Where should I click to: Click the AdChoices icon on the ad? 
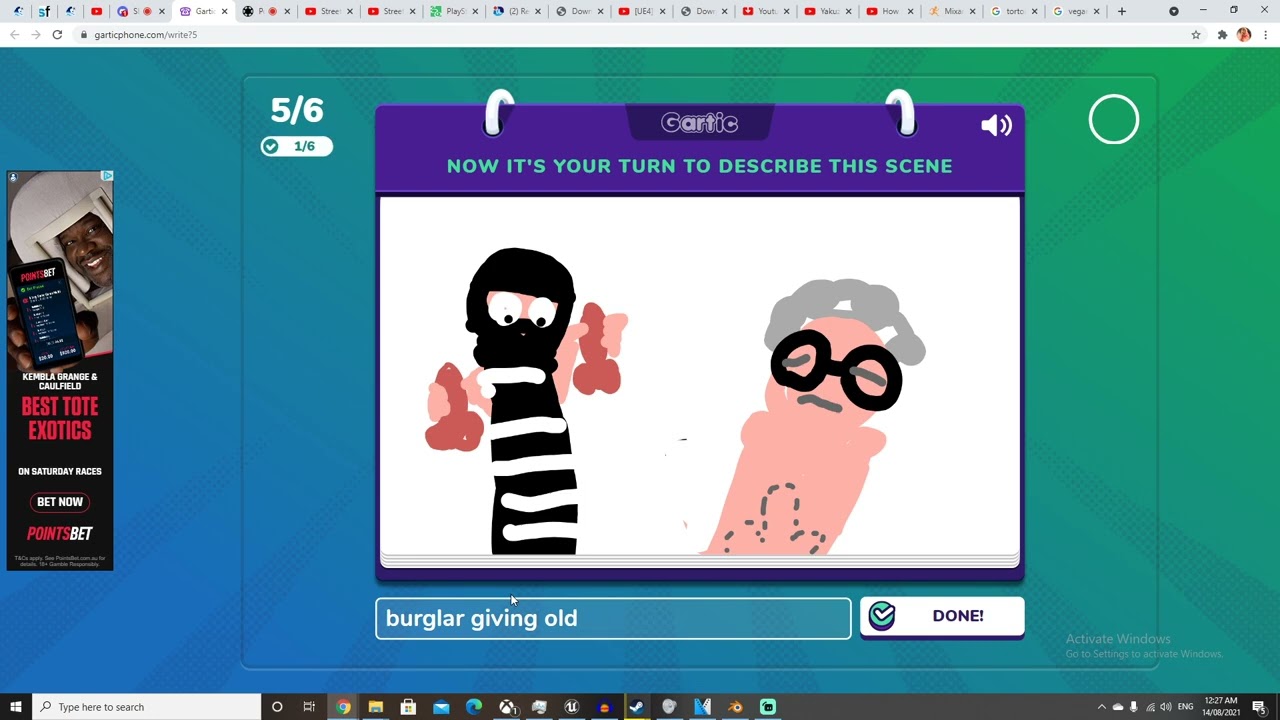(x=107, y=176)
